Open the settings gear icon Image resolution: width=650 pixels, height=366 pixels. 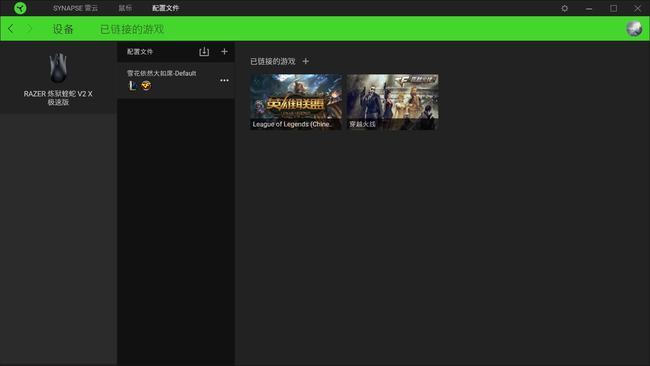pos(565,8)
